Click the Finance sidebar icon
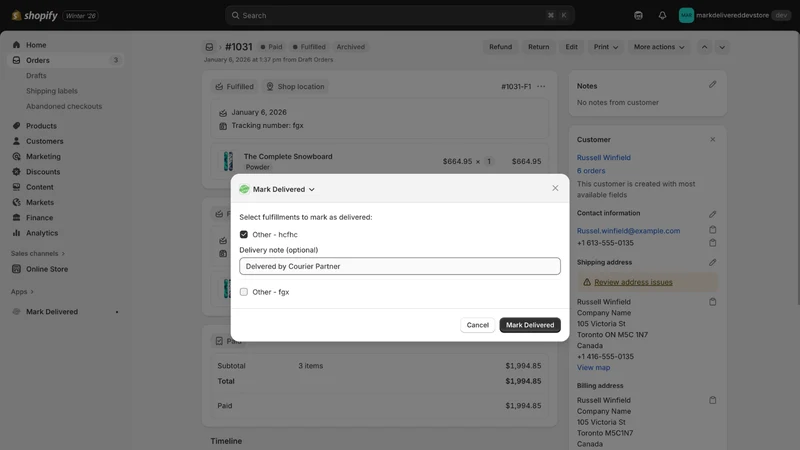800x450 pixels. (x=16, y=217)
